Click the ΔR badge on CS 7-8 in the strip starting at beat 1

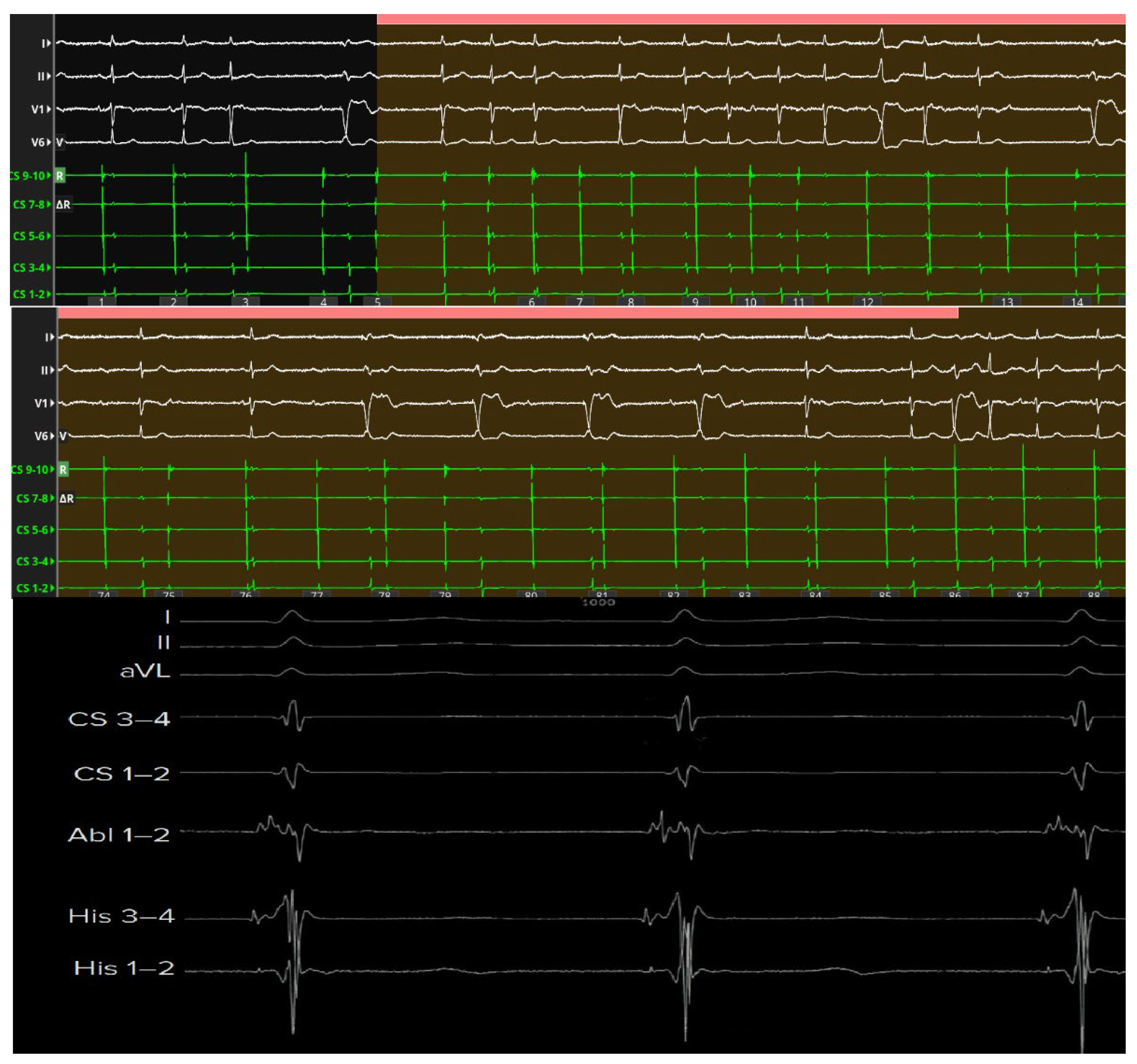click(x=63, y=205)
